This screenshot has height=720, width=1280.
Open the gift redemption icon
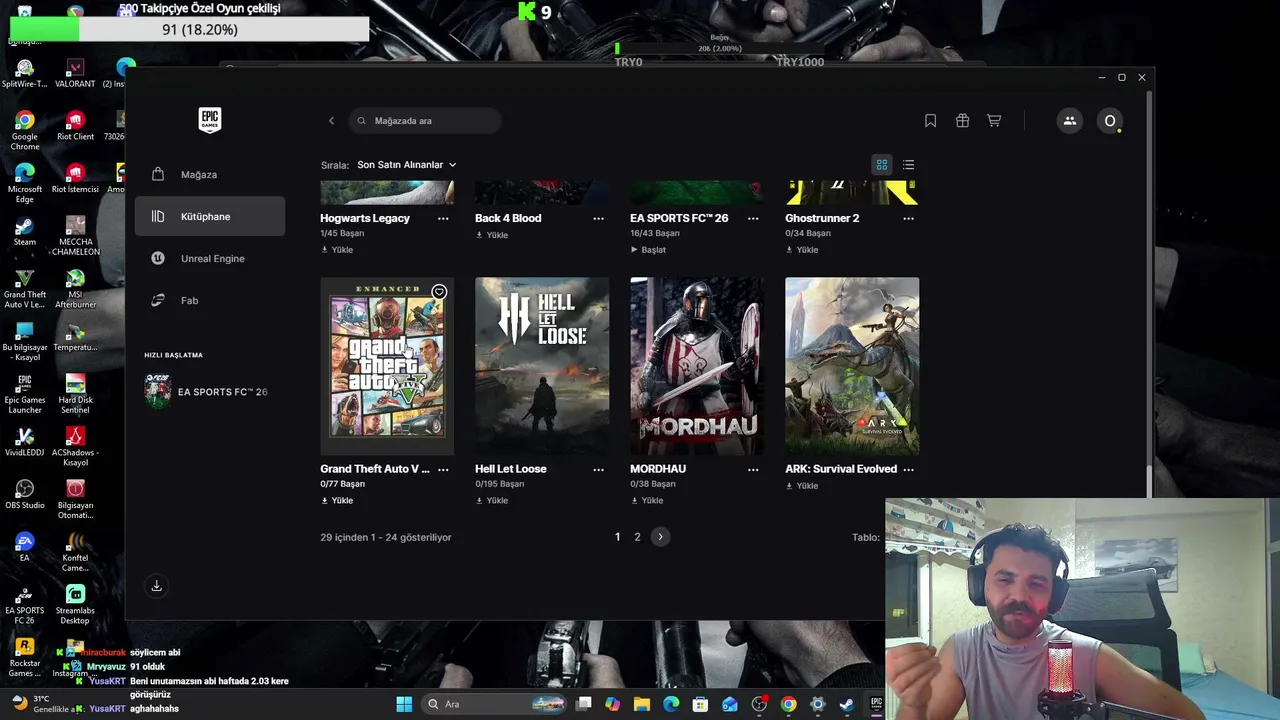[962, 121]
